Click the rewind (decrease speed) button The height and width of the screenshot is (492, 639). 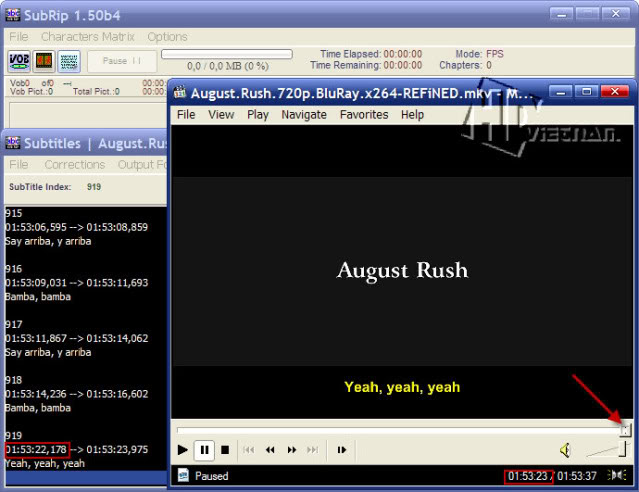pyautogui.click(x=270, y=450)
